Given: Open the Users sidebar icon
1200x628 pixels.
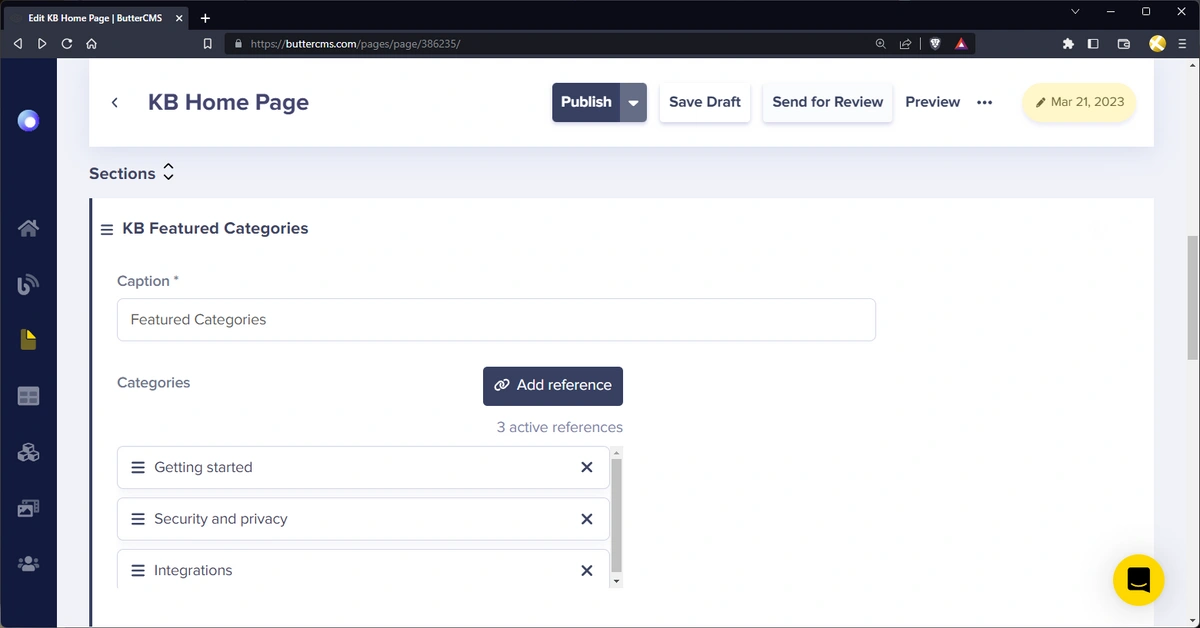Looking at the screenshot, I should tap(28, 564).
